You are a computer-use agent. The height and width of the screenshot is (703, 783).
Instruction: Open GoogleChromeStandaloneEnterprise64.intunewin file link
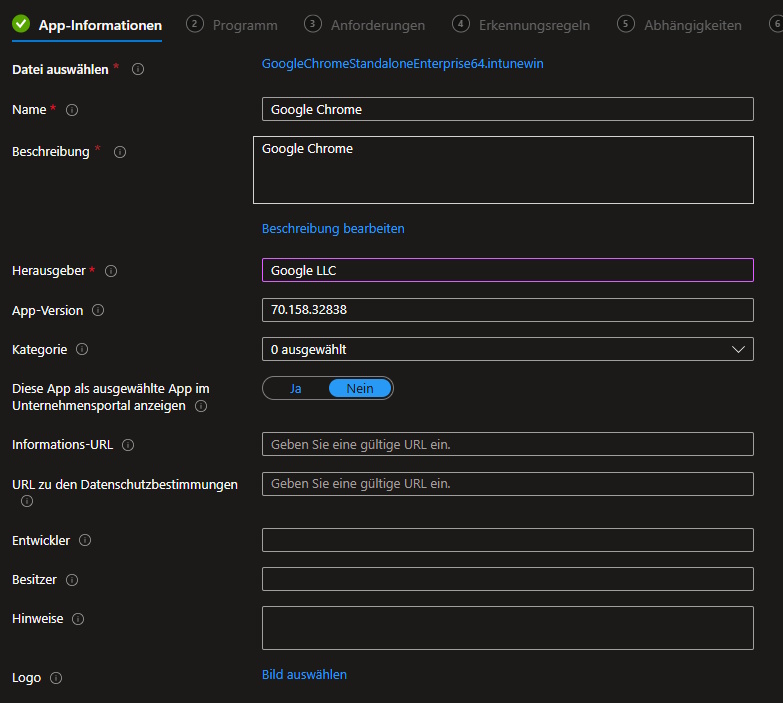pyautogui.click(x=402, y=64)
